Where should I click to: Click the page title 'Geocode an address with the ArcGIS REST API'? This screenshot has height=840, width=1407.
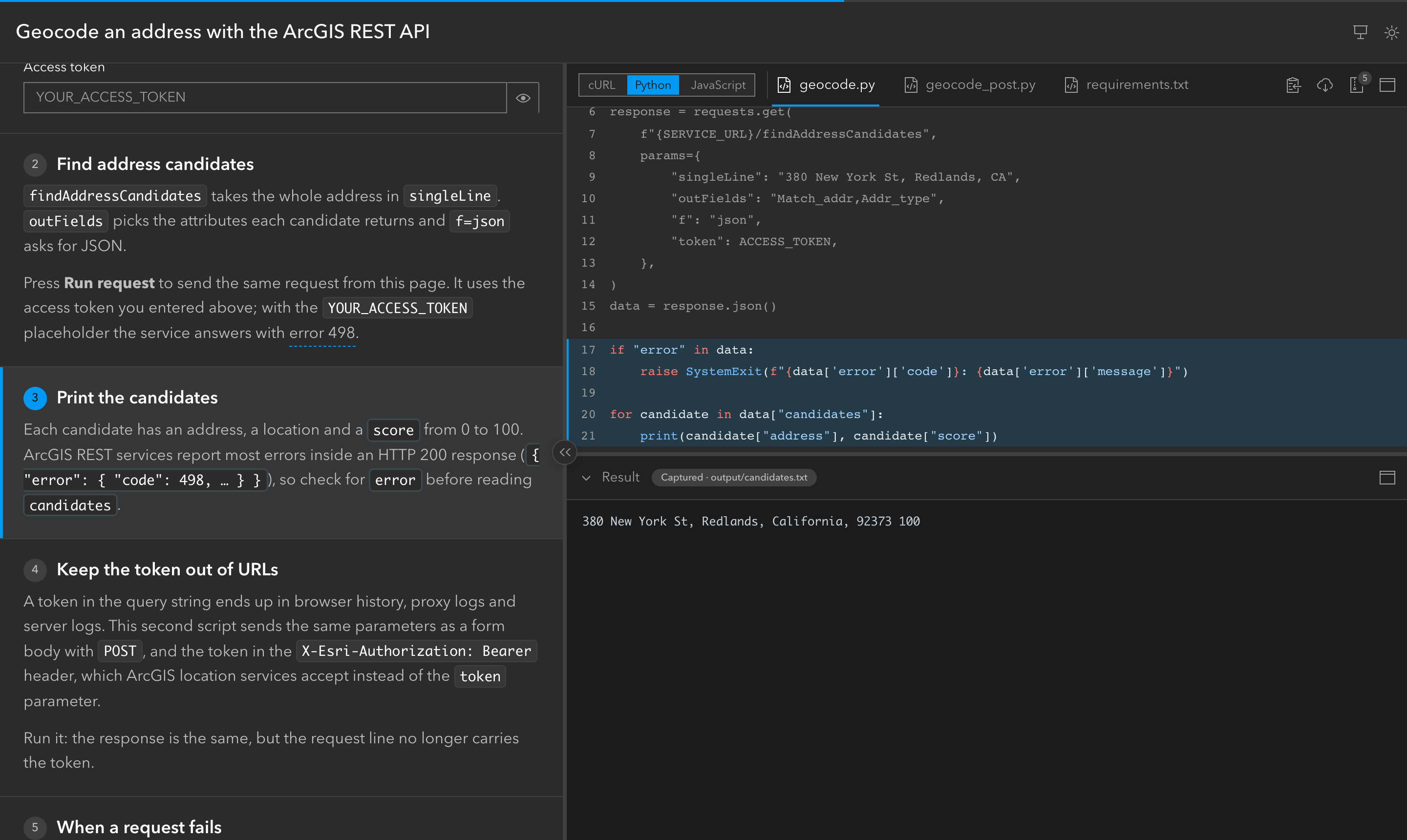click(x=222, y=32)
